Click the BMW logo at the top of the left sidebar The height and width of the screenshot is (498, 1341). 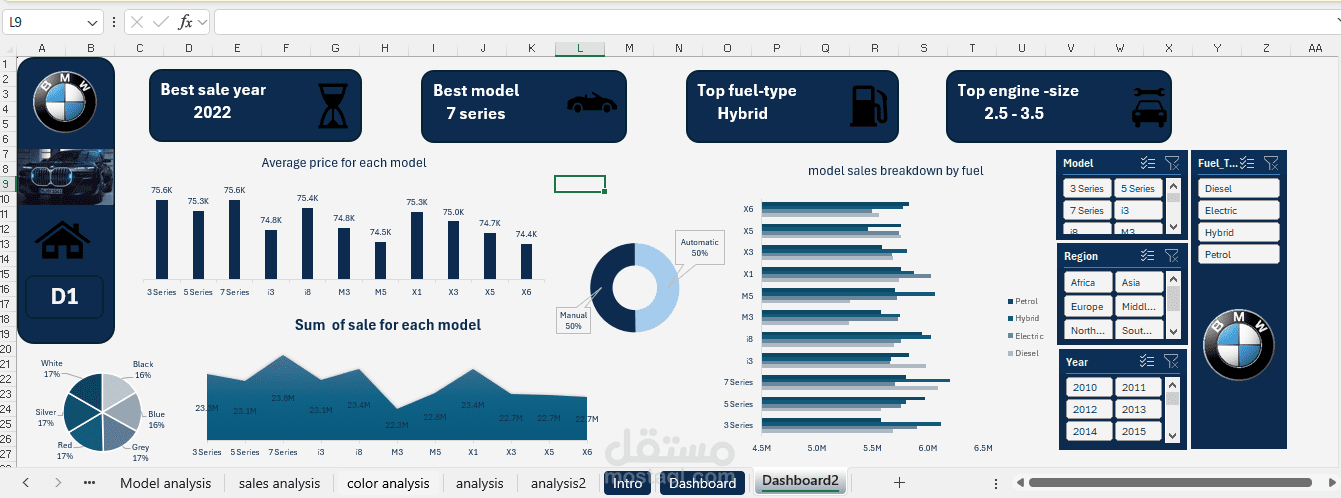tap(65, 100)
